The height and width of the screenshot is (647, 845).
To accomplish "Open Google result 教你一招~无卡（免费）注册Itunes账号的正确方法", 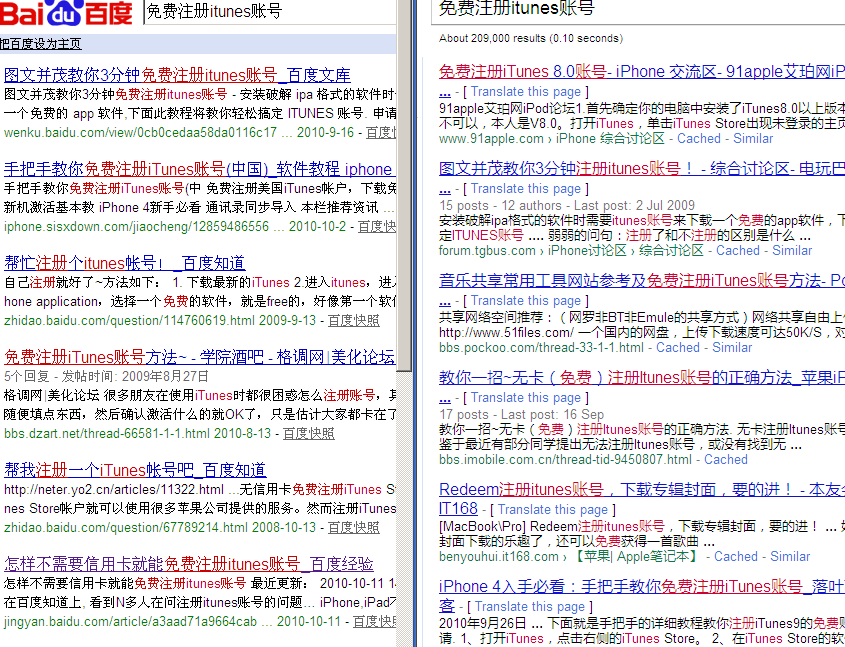I will (x=642, y=377).
